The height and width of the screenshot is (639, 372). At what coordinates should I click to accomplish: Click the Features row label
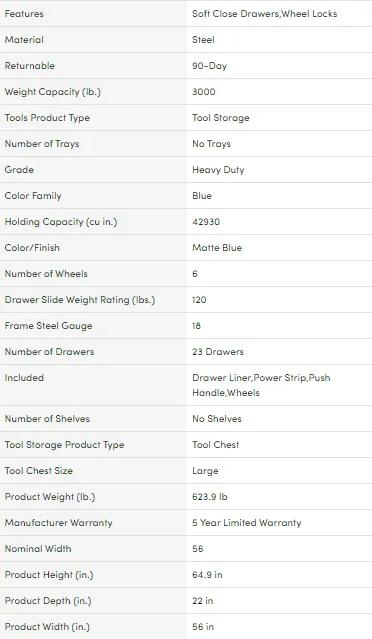[x=24, y=14]
